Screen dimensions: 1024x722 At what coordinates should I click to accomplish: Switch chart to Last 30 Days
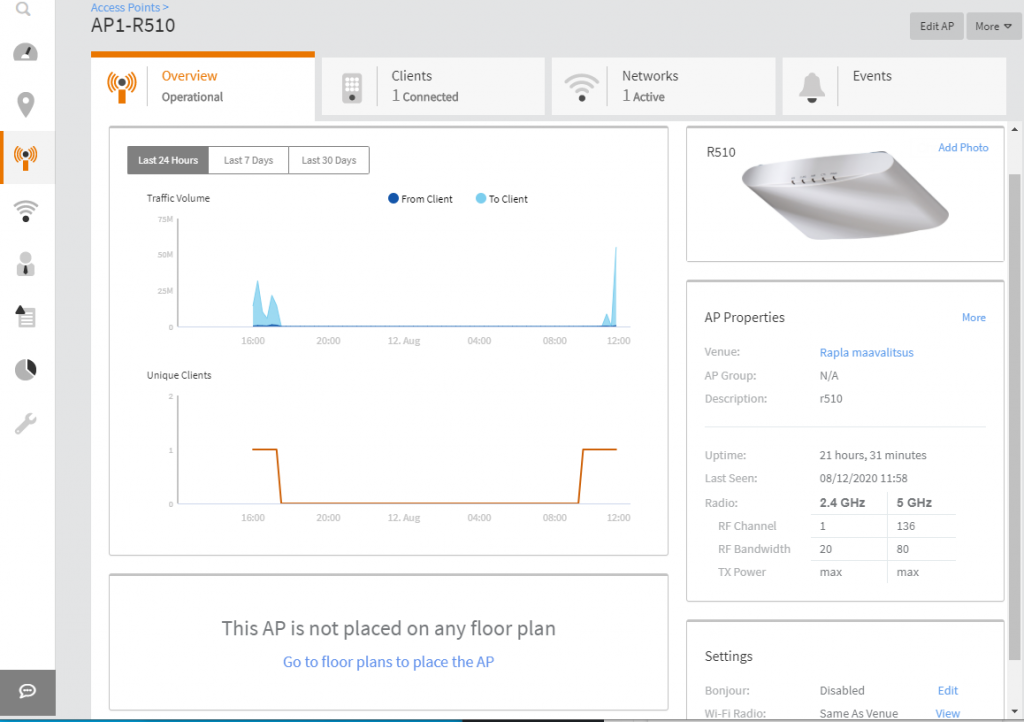329,160
